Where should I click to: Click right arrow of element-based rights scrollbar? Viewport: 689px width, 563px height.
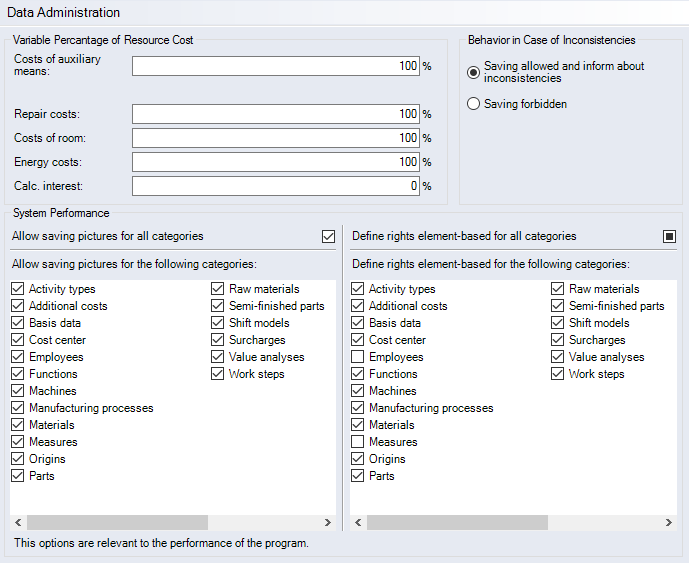click(669, 523)
